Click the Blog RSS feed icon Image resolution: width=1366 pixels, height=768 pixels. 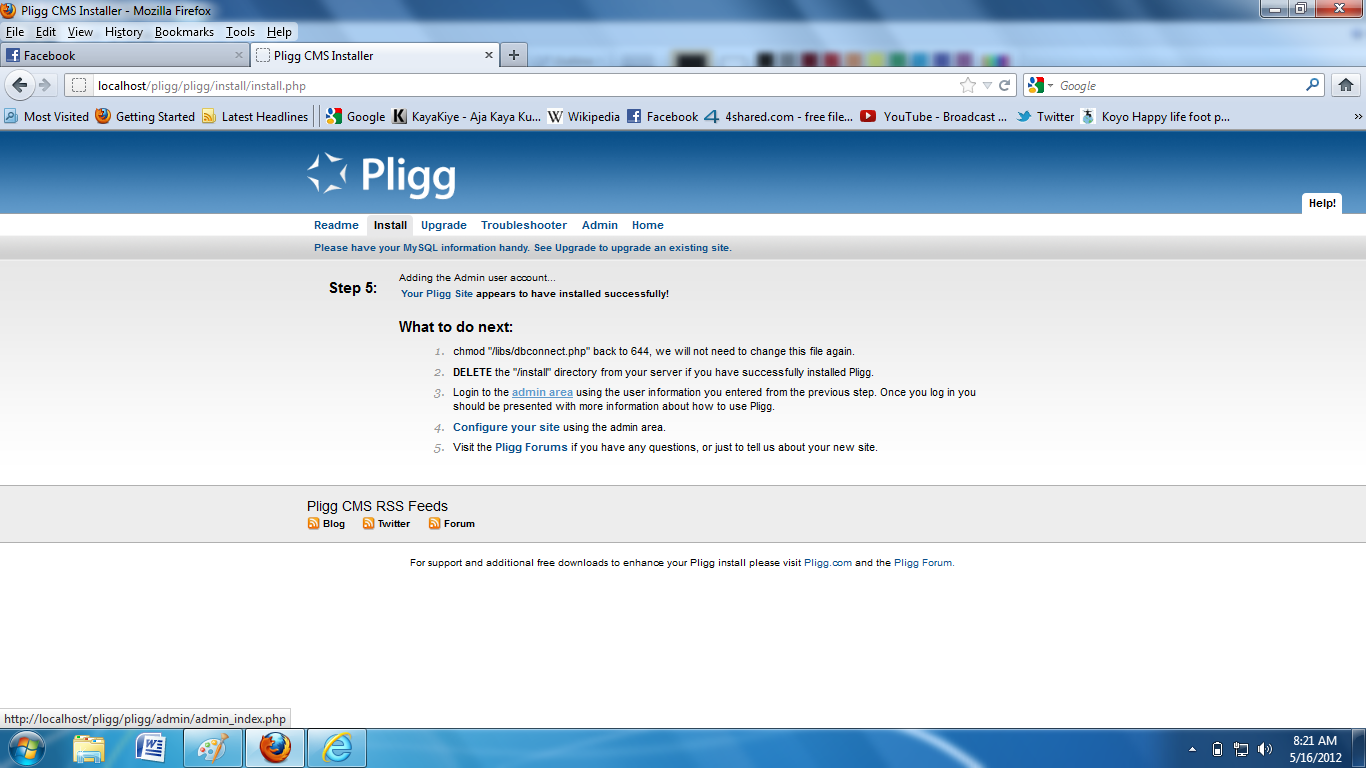313,523
